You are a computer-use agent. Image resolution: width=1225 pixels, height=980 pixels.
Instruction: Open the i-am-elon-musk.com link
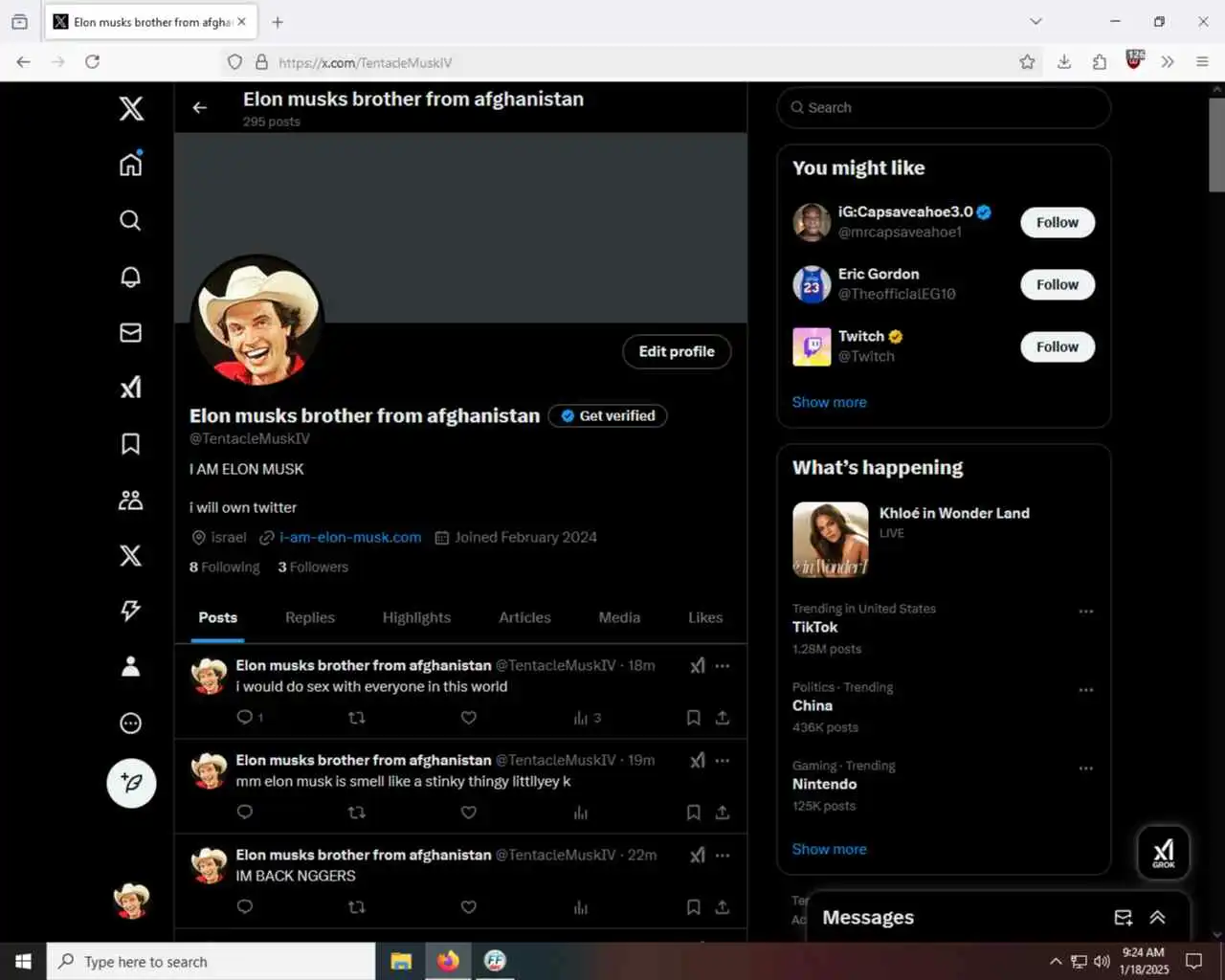[350, 537]
